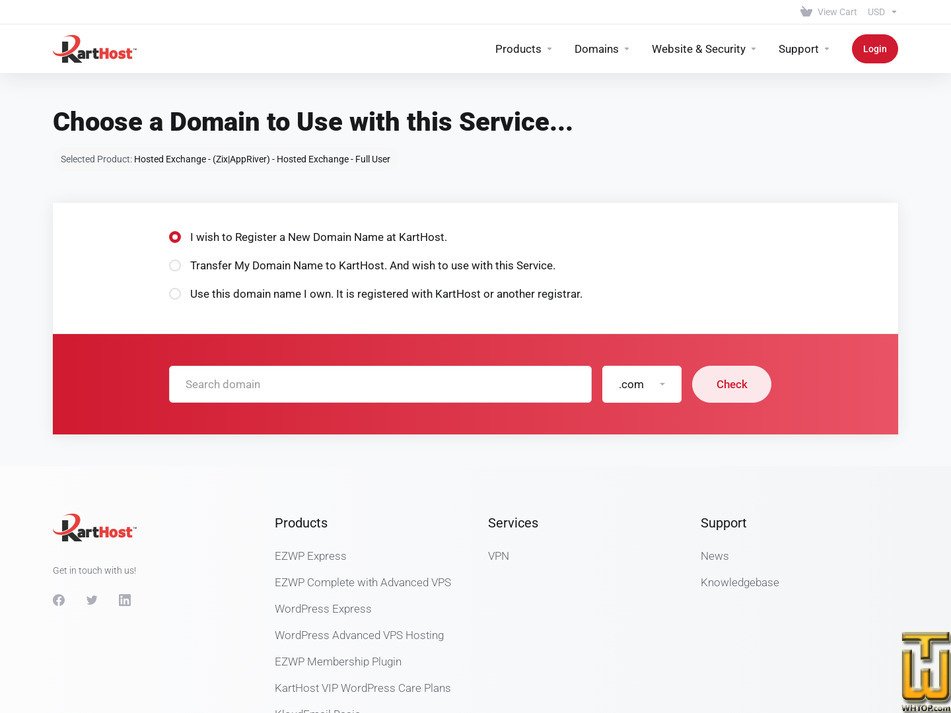
Task: Click the 'Get in touch with us!' text
Action: (95, 571)
